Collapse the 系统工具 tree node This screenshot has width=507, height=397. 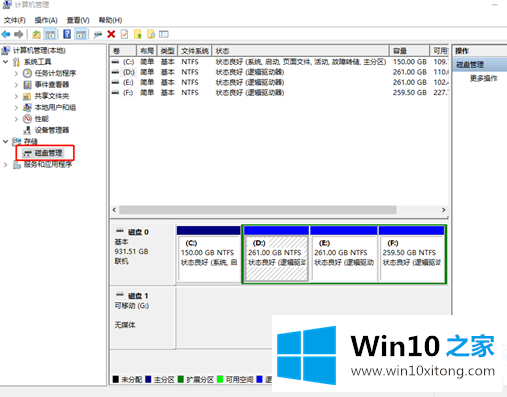(x=5, y=62)
